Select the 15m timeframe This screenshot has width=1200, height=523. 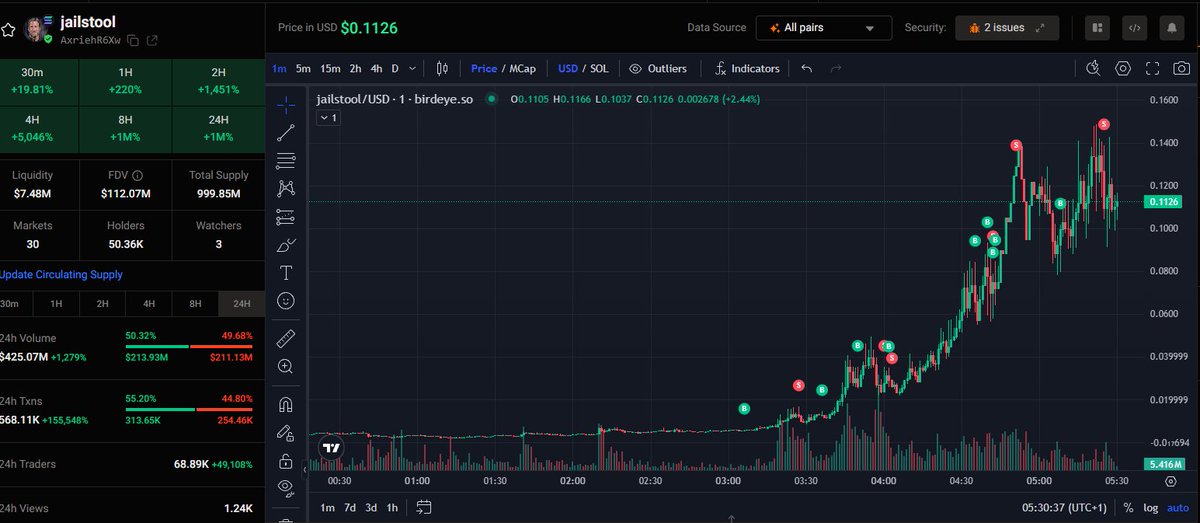pos(330,69)
